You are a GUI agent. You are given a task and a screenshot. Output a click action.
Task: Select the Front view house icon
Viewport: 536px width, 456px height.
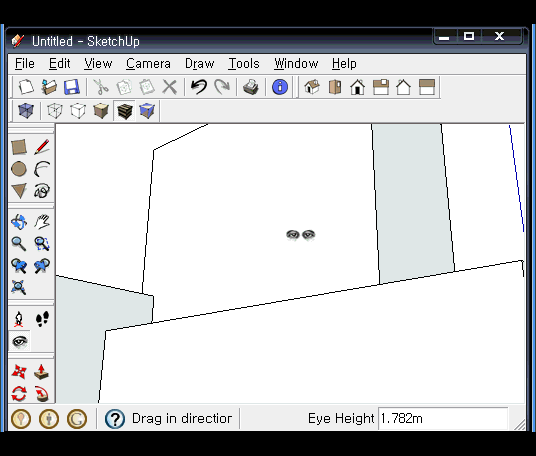click(x=358, y=87)
